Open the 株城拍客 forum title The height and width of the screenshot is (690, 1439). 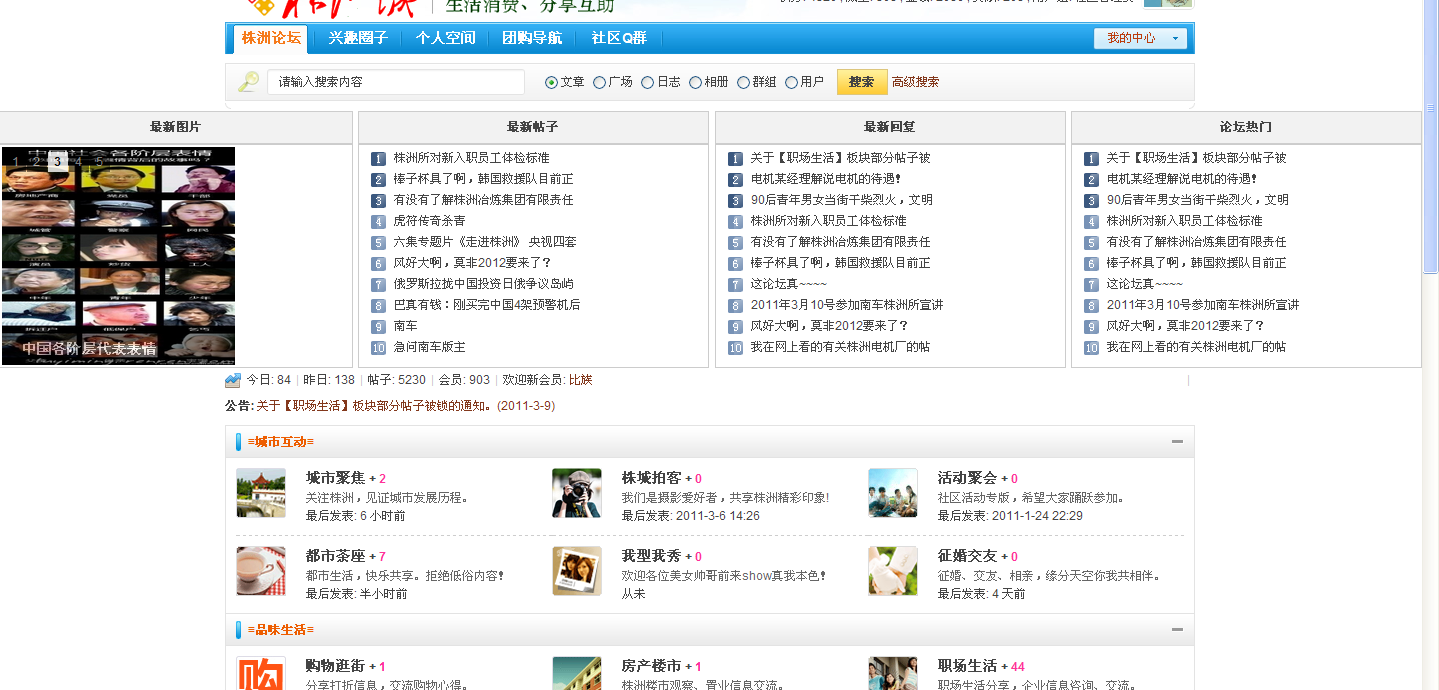tap(652, 478)
